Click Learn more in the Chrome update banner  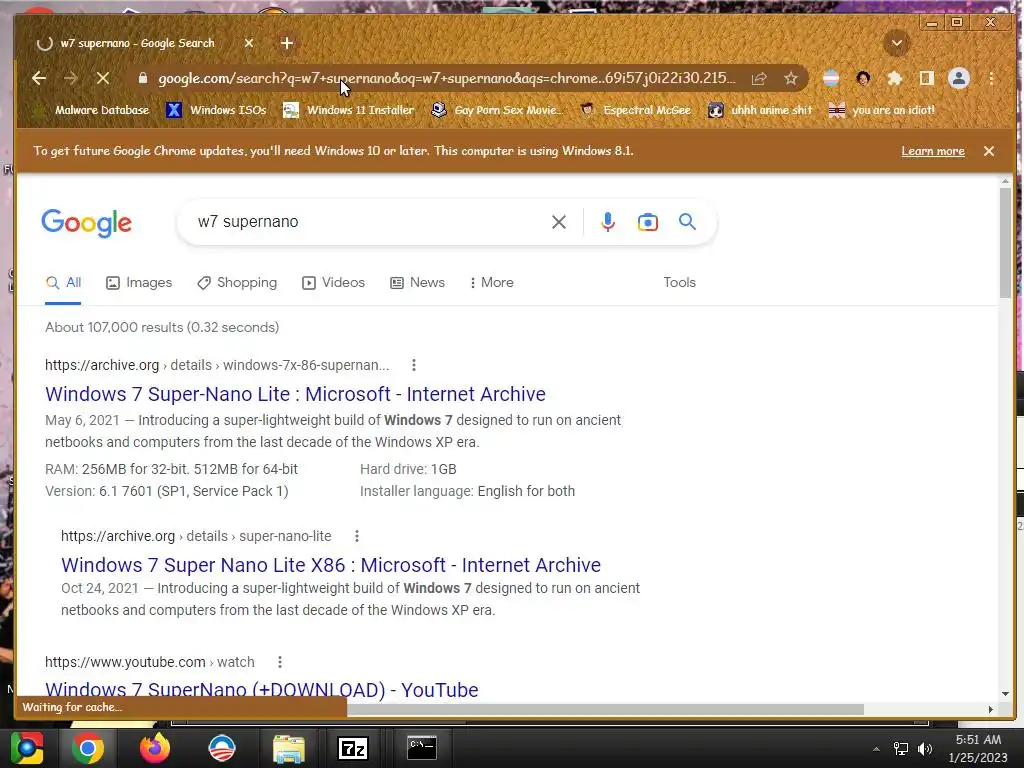933,151
